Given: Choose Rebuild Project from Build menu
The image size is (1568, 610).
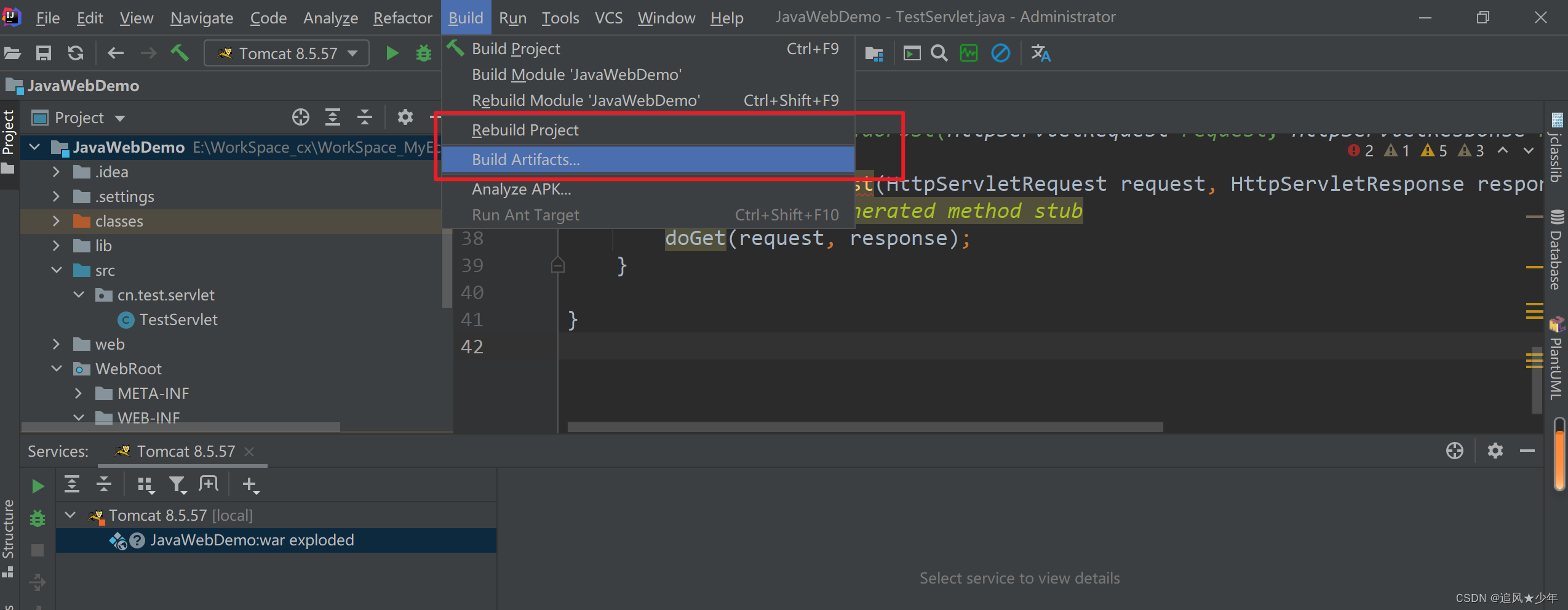Looking at the screenshot, I should coord(648,130).
